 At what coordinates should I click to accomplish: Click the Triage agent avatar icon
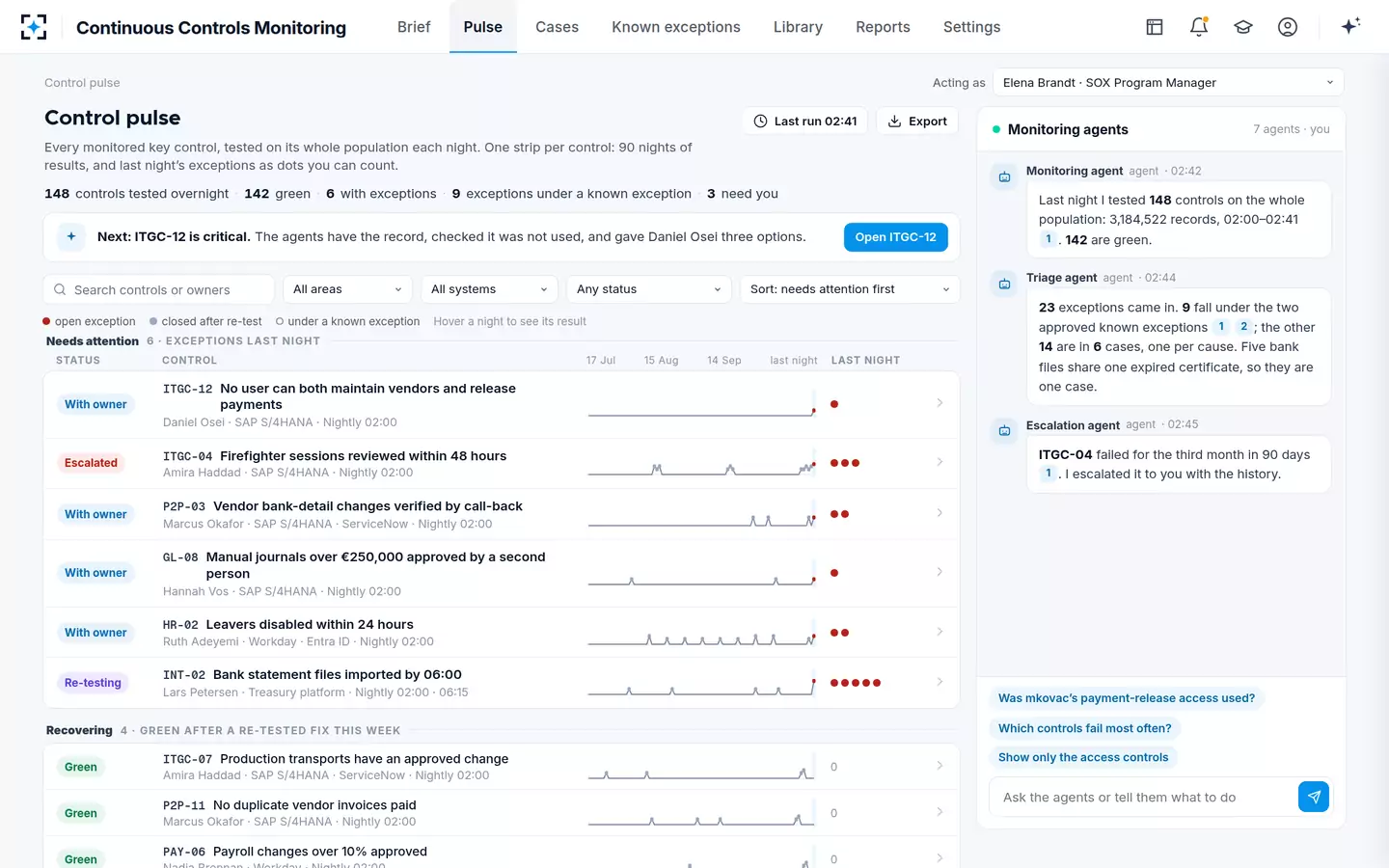tap(1004, 285)
